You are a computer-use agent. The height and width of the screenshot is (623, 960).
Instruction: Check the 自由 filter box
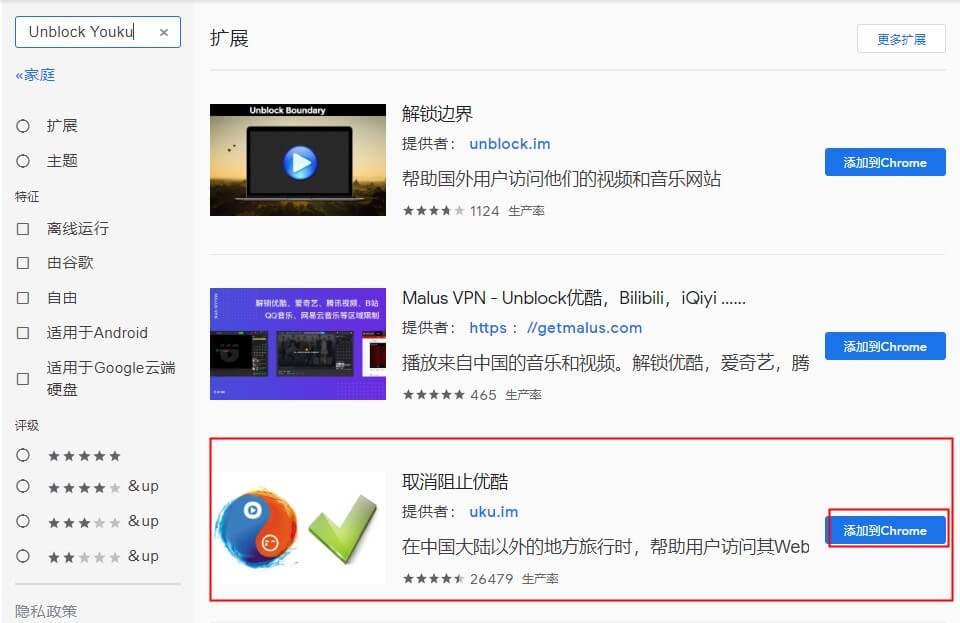pyautogui.click(x=23, y=298)
